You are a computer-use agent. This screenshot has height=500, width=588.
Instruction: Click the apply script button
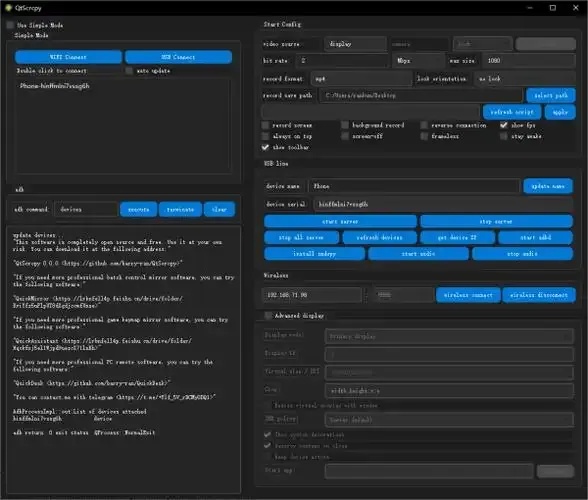pyautogui.click(x=560, y=112)
